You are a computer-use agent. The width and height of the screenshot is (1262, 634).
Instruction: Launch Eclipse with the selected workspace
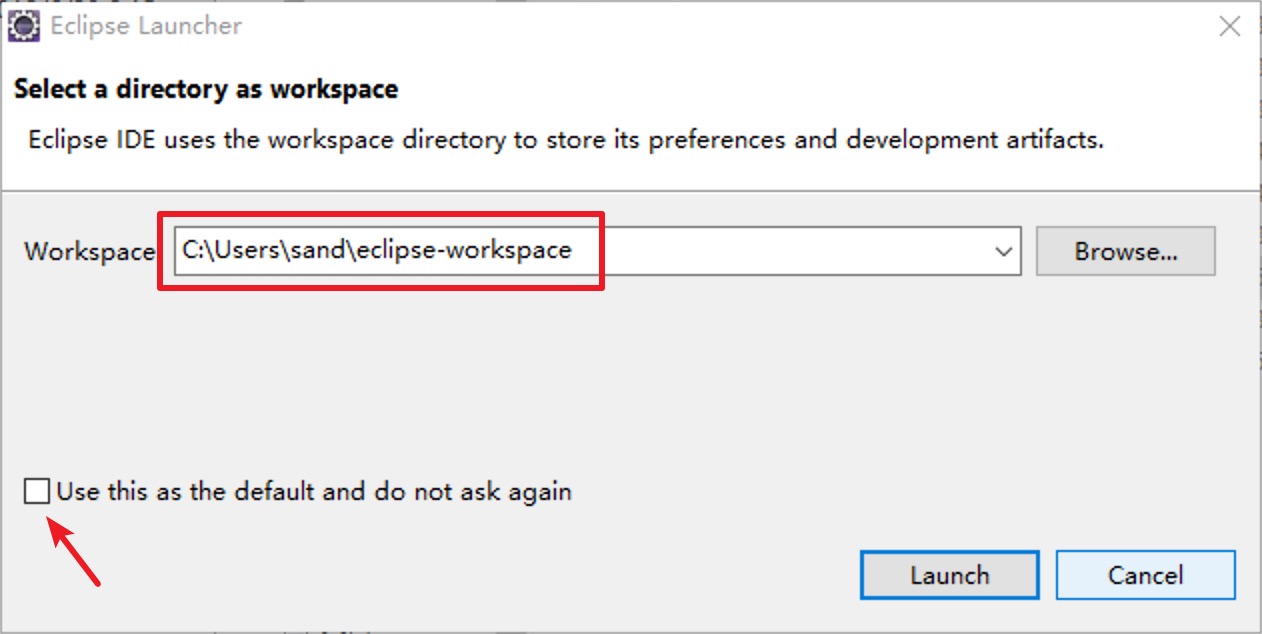(x=949, y=575)
